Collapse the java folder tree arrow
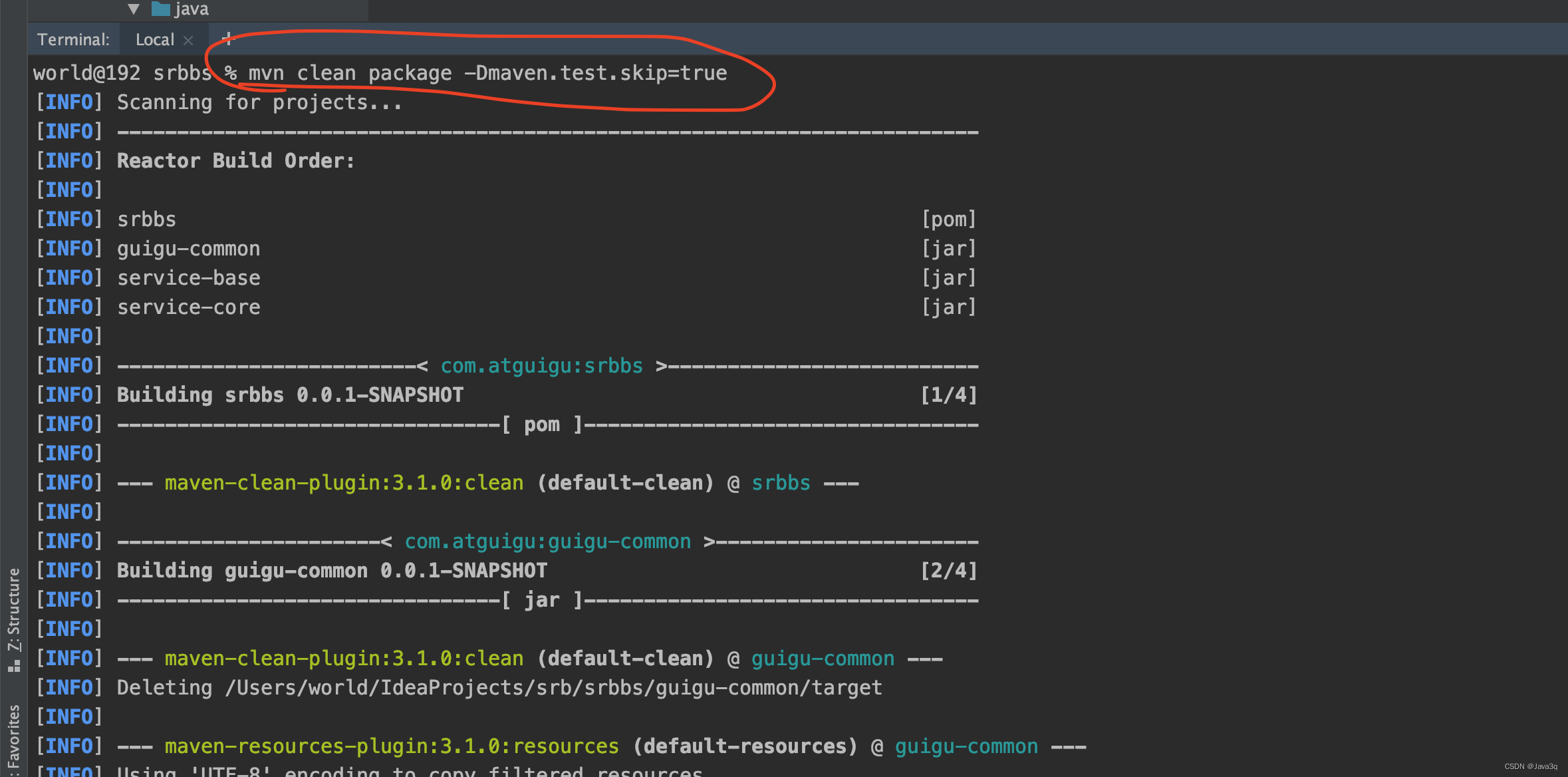1568x777 pixels. coord(134,9)
